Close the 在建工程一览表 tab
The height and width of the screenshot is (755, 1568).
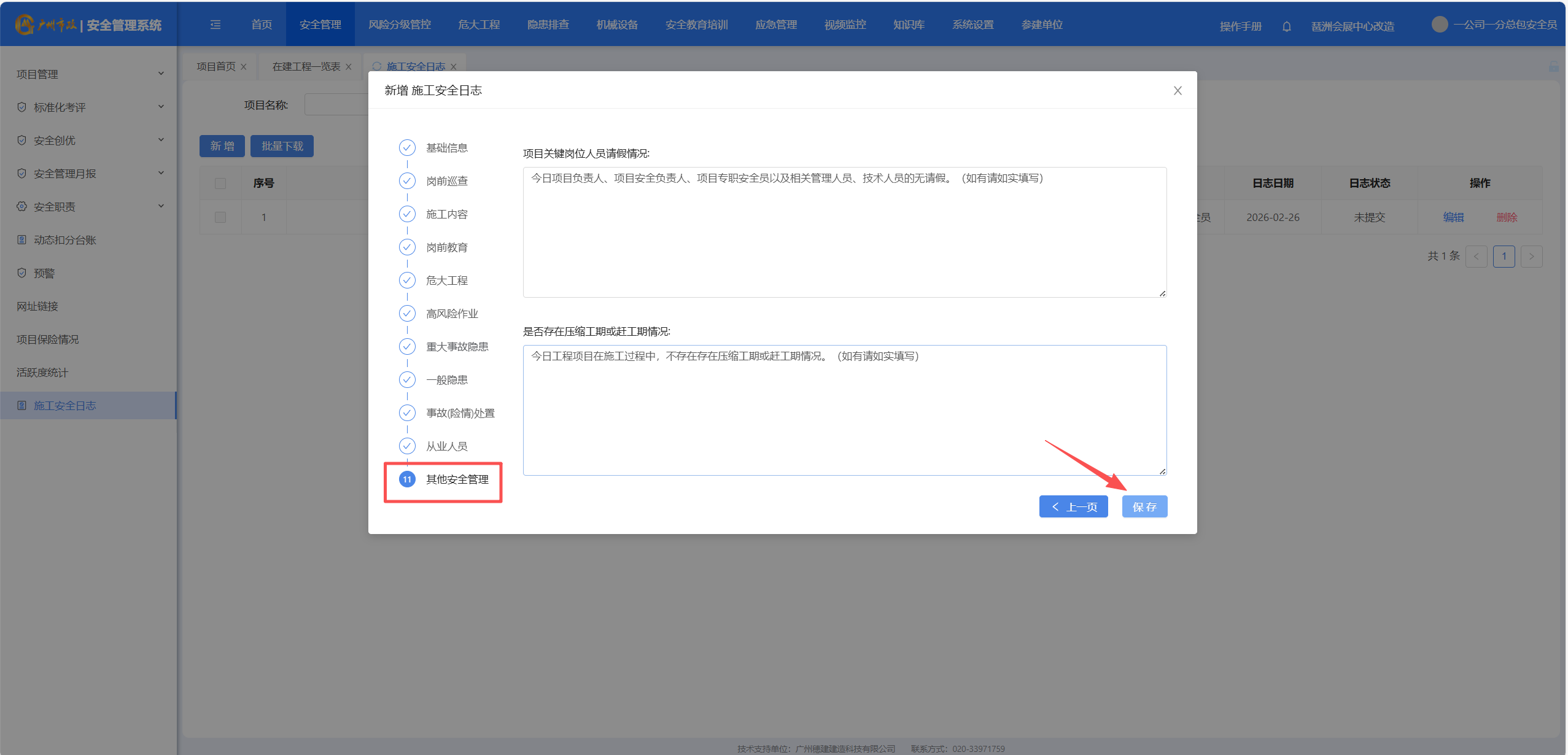349,67
